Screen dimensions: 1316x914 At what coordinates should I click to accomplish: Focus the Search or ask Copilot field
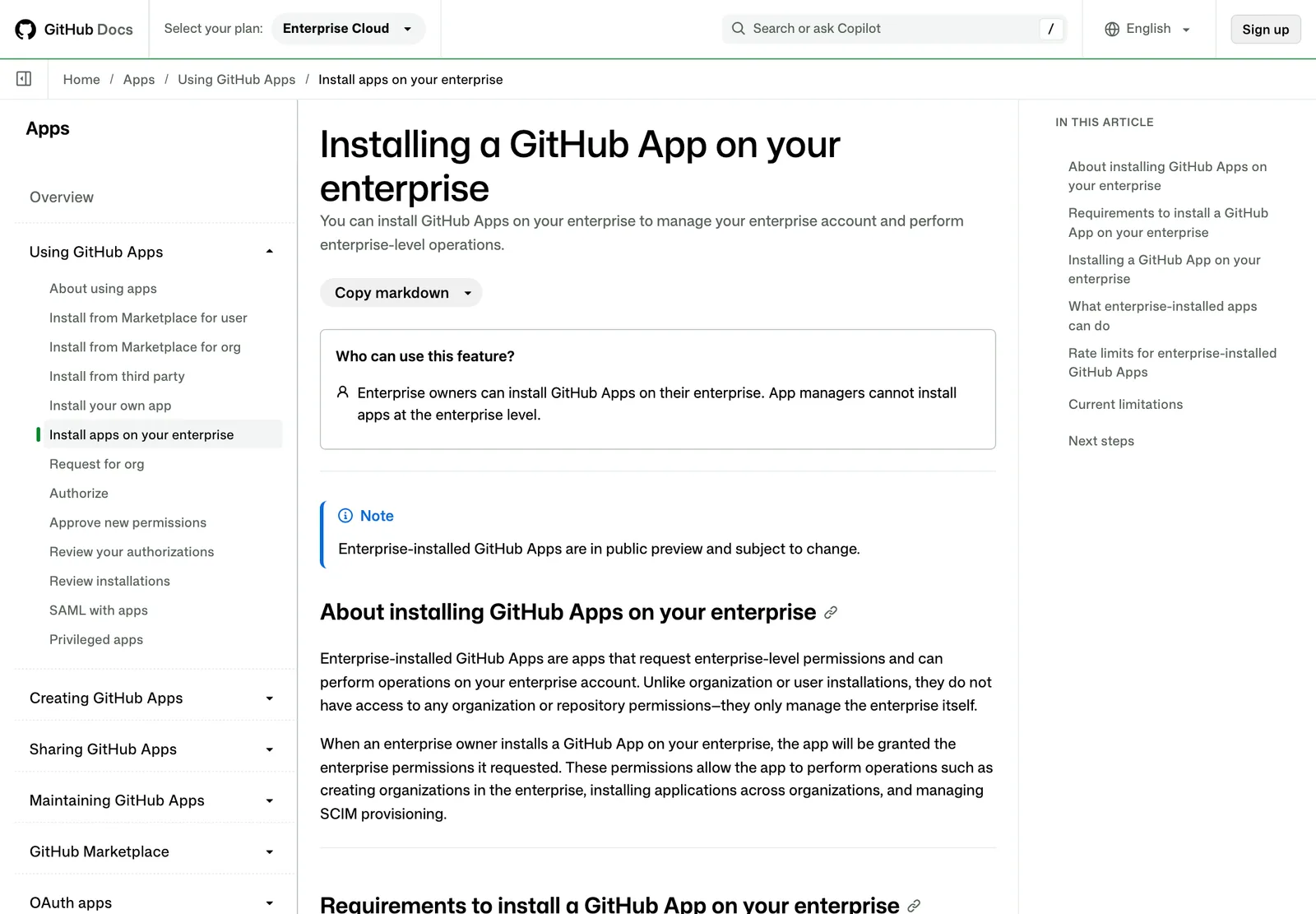click(893, 29)
